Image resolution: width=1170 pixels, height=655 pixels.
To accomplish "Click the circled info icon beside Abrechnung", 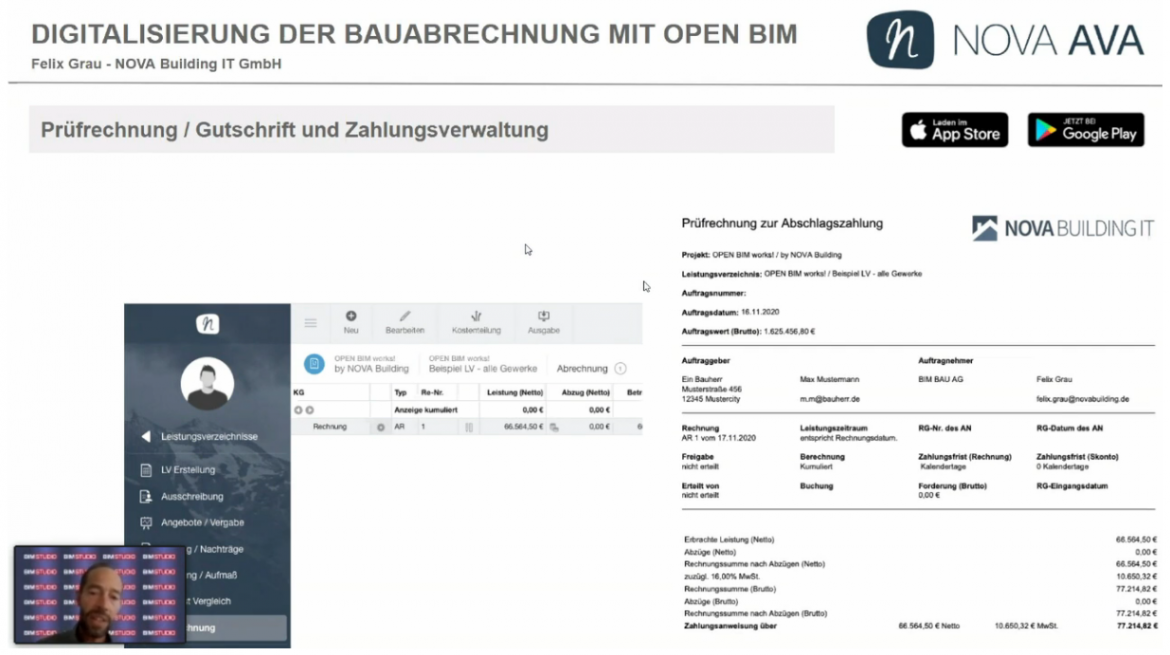I will pyautogui.click(x=620, y=369).
